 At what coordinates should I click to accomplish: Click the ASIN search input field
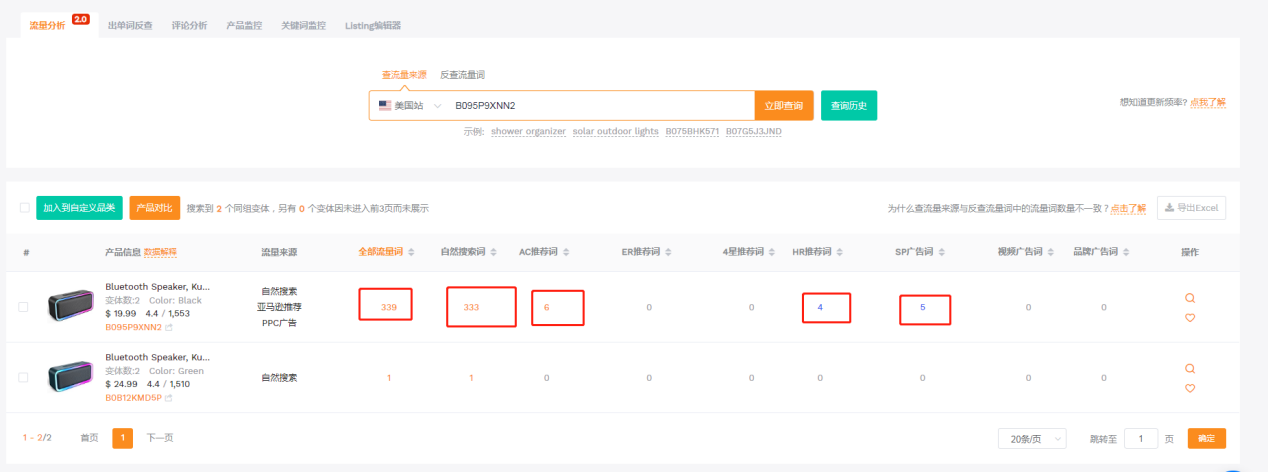click(x=600, y=105)
